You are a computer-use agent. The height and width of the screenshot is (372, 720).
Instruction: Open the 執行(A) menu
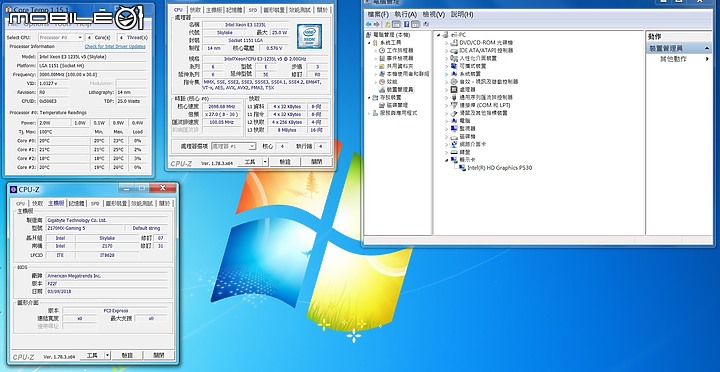click(x=406, y=15)
